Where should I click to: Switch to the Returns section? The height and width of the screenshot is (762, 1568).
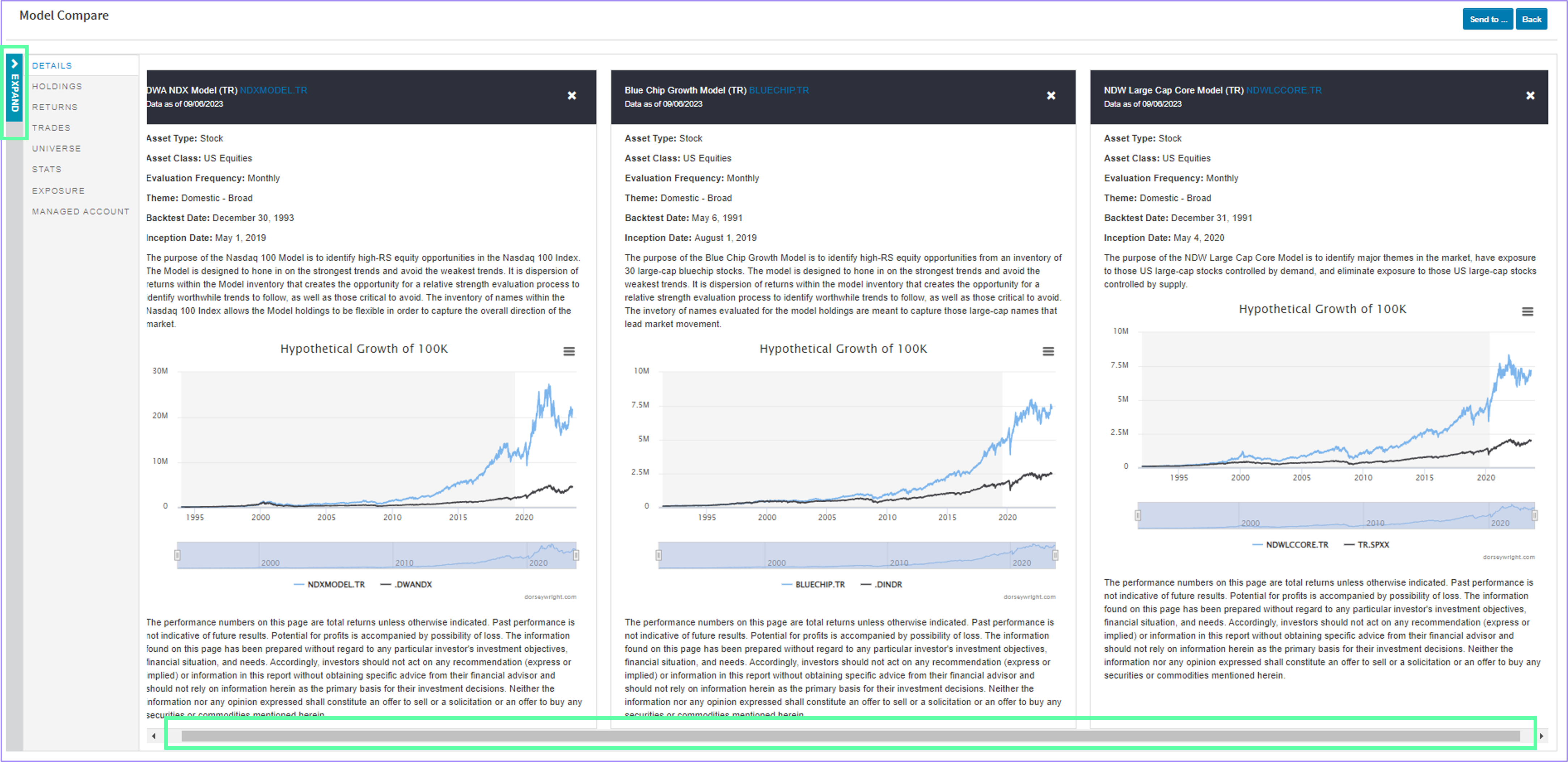(x=55, y=107)
